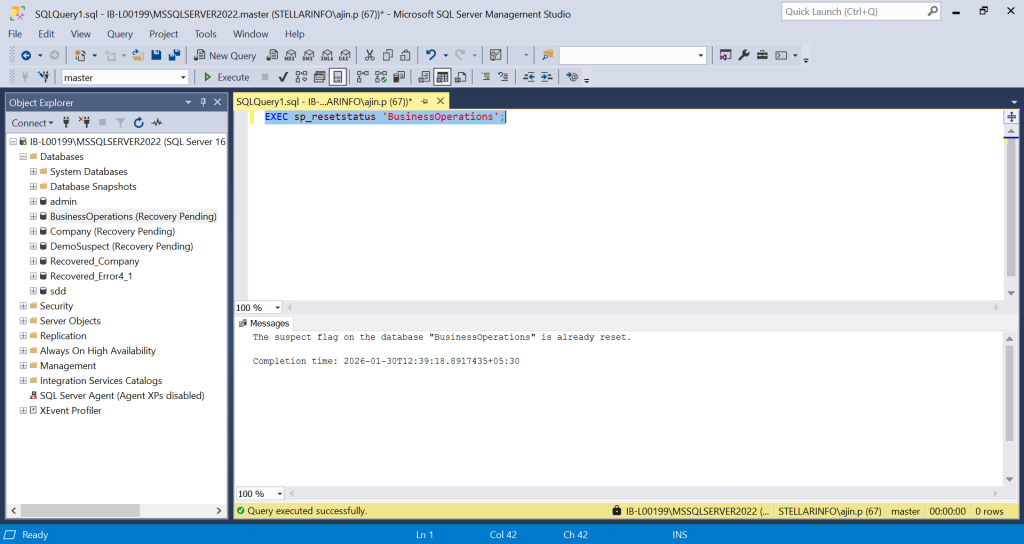Click the Execute button
Viewport: 1024px width, 544px height.
click(226, 77)
